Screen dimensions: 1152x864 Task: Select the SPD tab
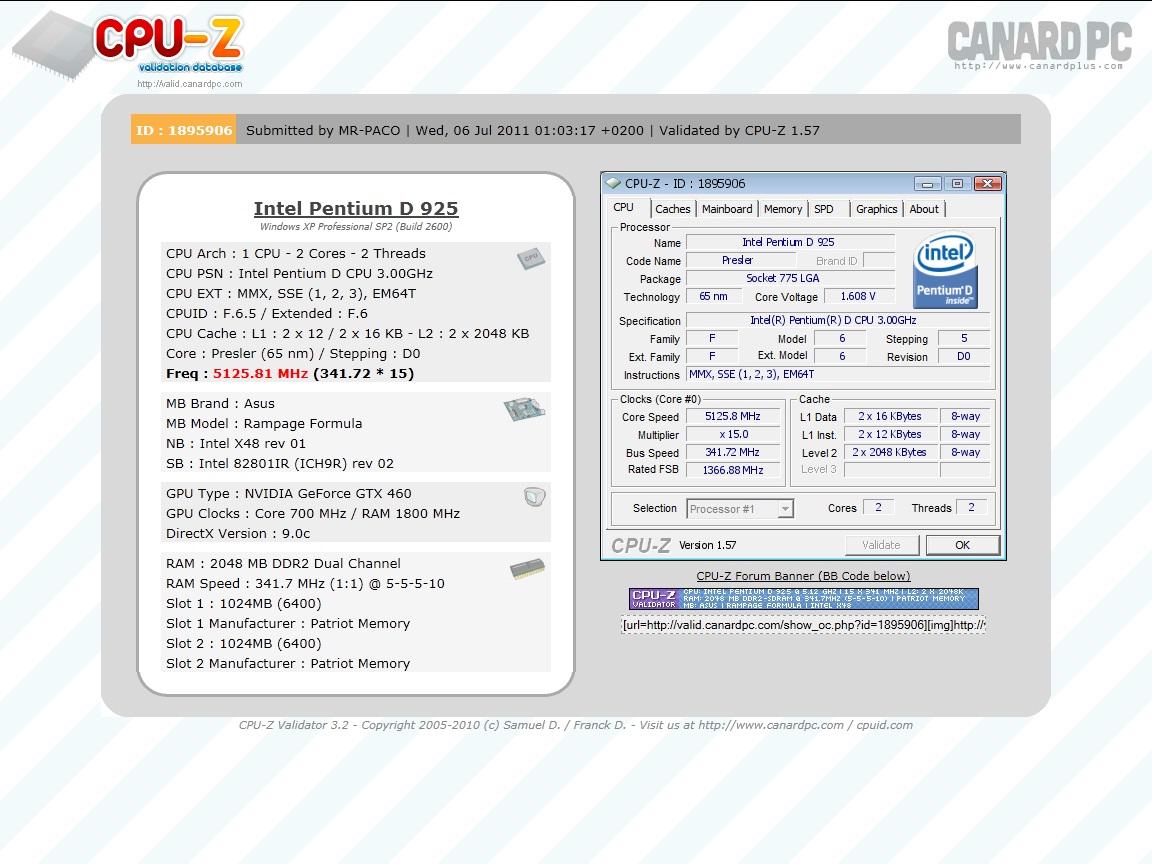coord(824,209)
